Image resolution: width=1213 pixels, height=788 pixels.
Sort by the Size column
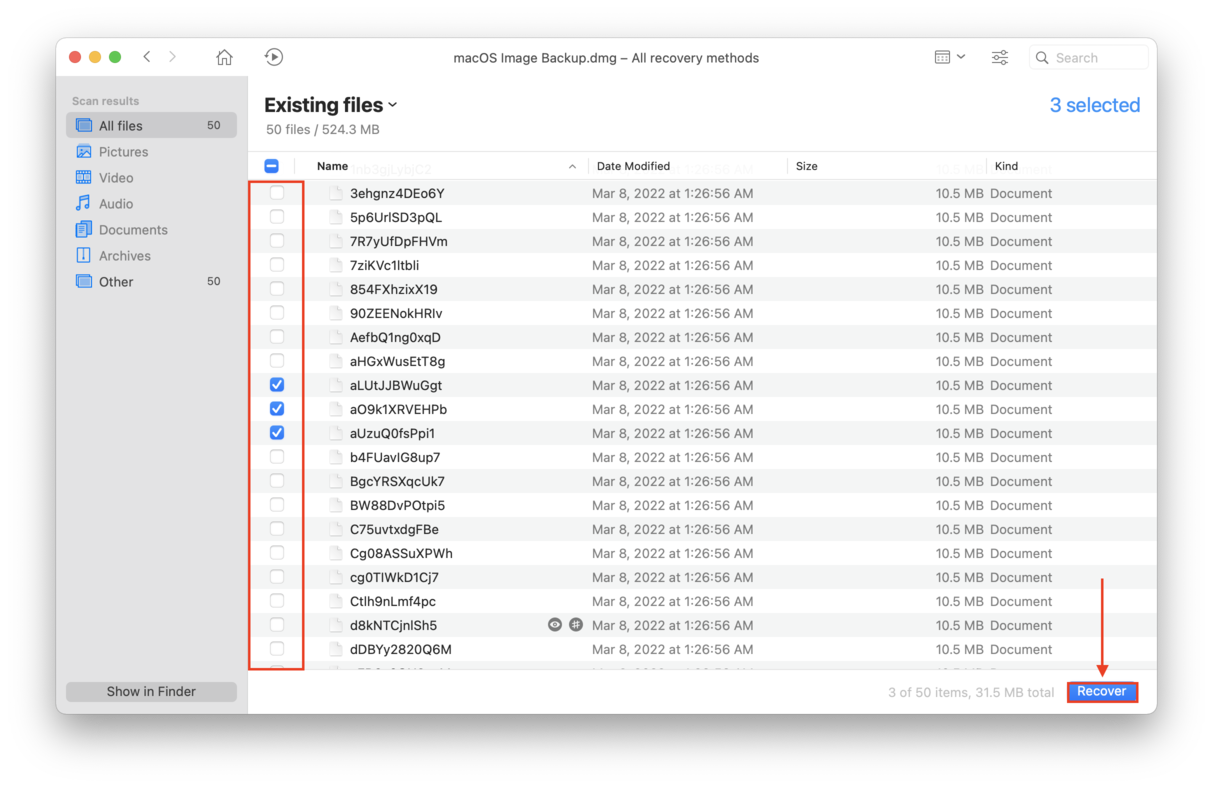pyautogui.click(x=806, y=166)
